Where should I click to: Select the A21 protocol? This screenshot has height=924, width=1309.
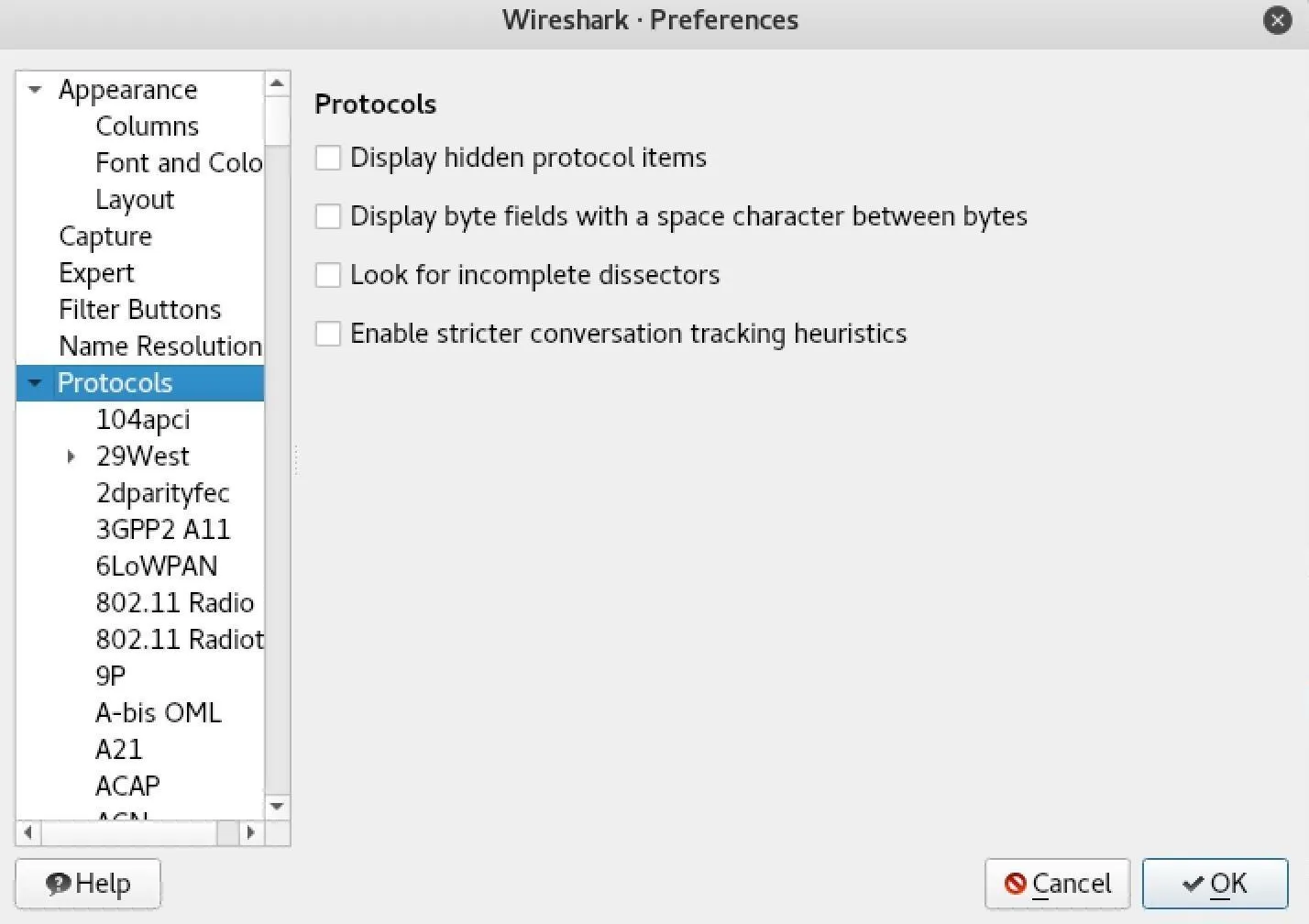119,750
